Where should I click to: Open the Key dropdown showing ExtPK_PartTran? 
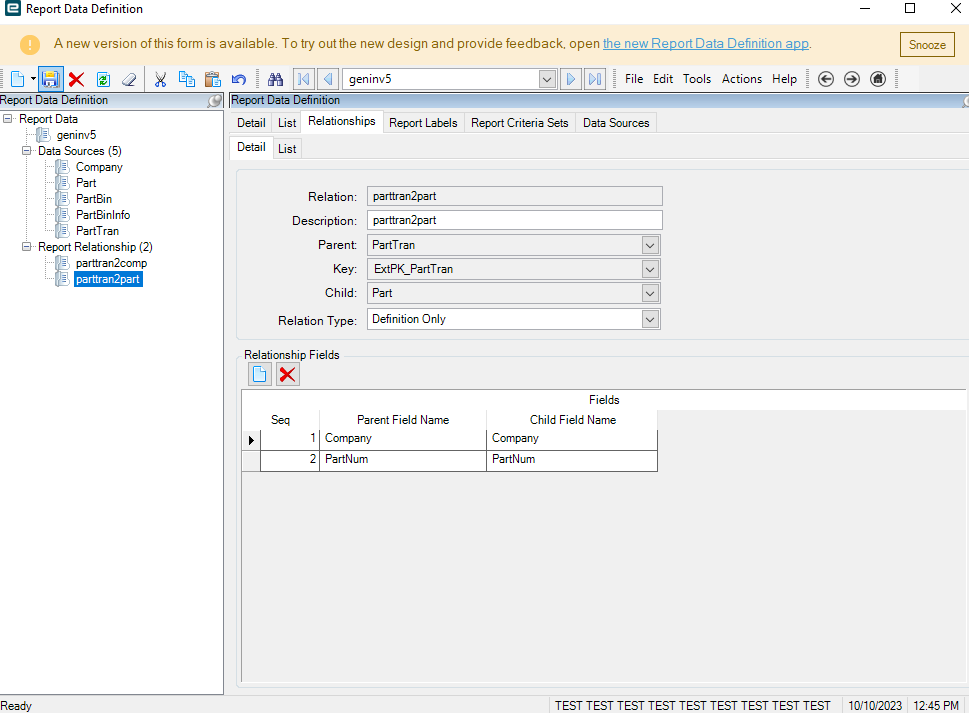pyautogui.click(x=650, y=269)
